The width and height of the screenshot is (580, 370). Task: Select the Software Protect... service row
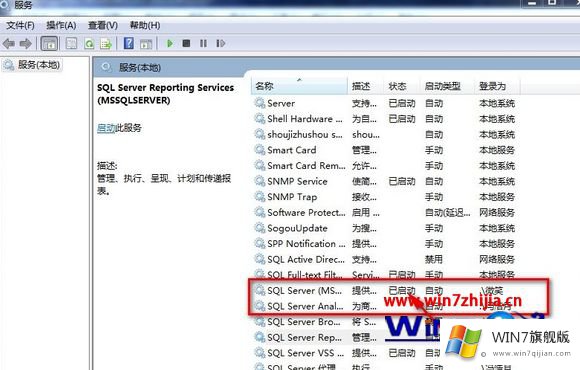[x=385, y=212]
